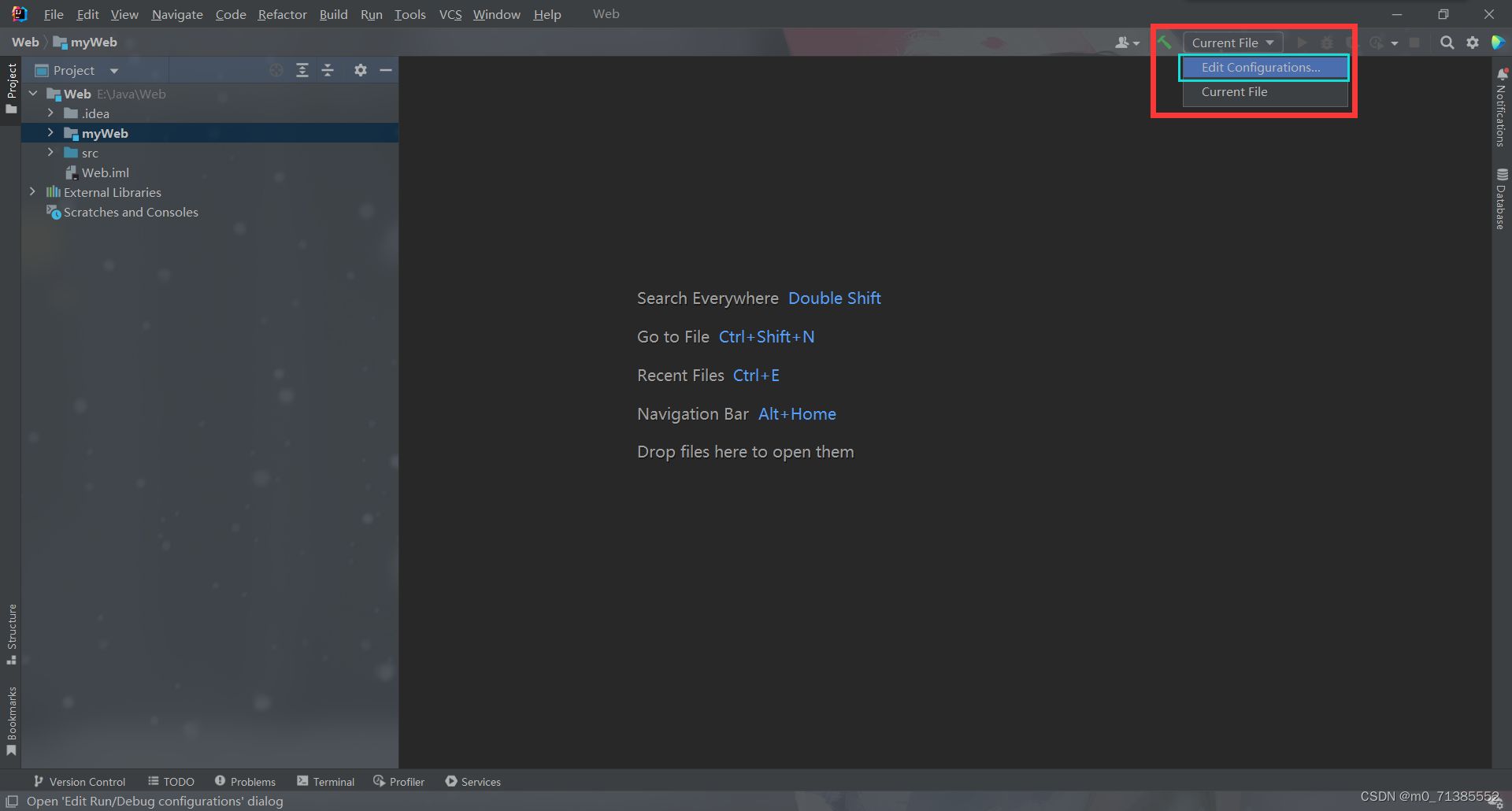Select myWeb row in project tree

[209, 133]
